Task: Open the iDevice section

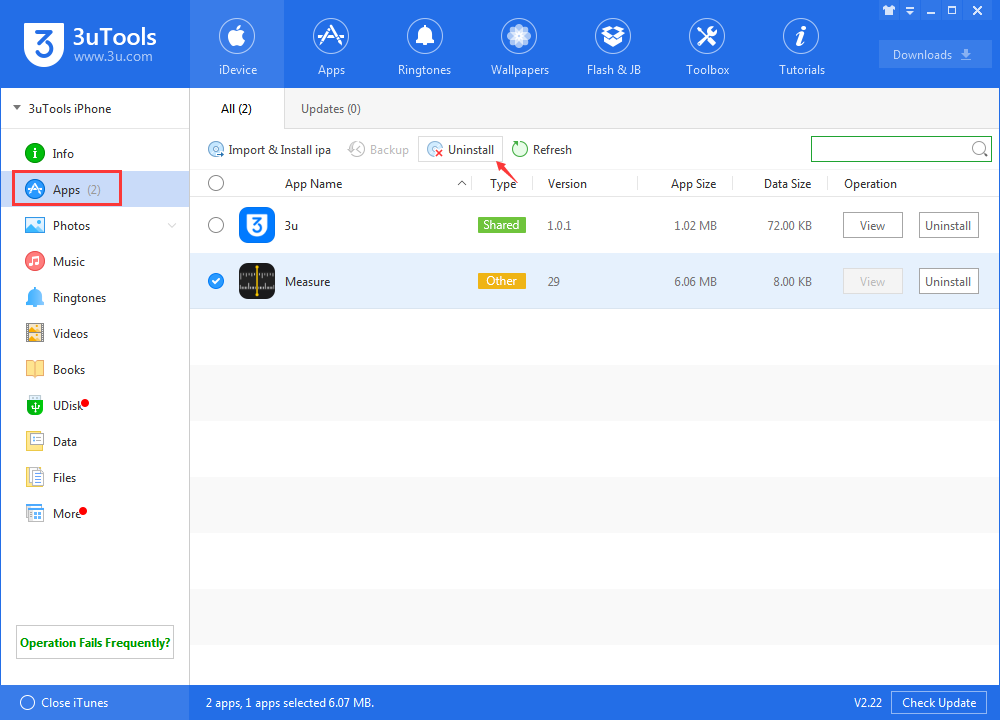Action: coord(237,45)
